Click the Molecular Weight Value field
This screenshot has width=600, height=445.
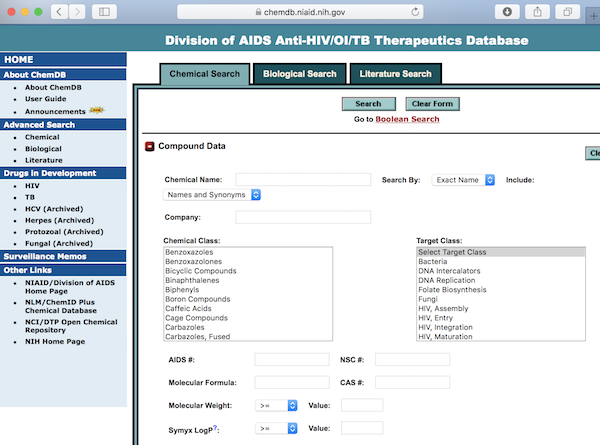(x=362, y=405)
